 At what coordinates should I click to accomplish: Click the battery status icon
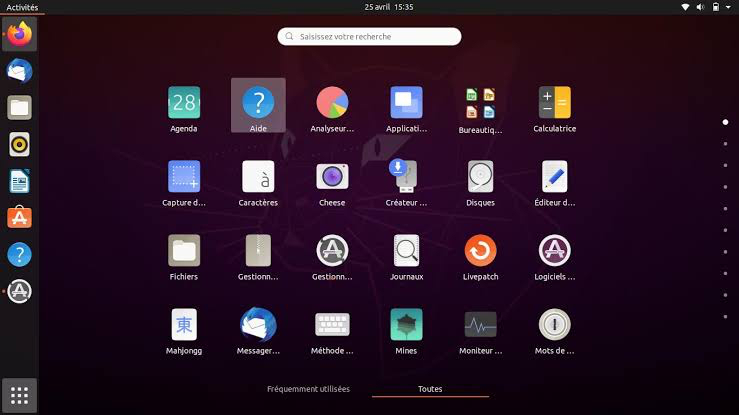tap(716, 7)
